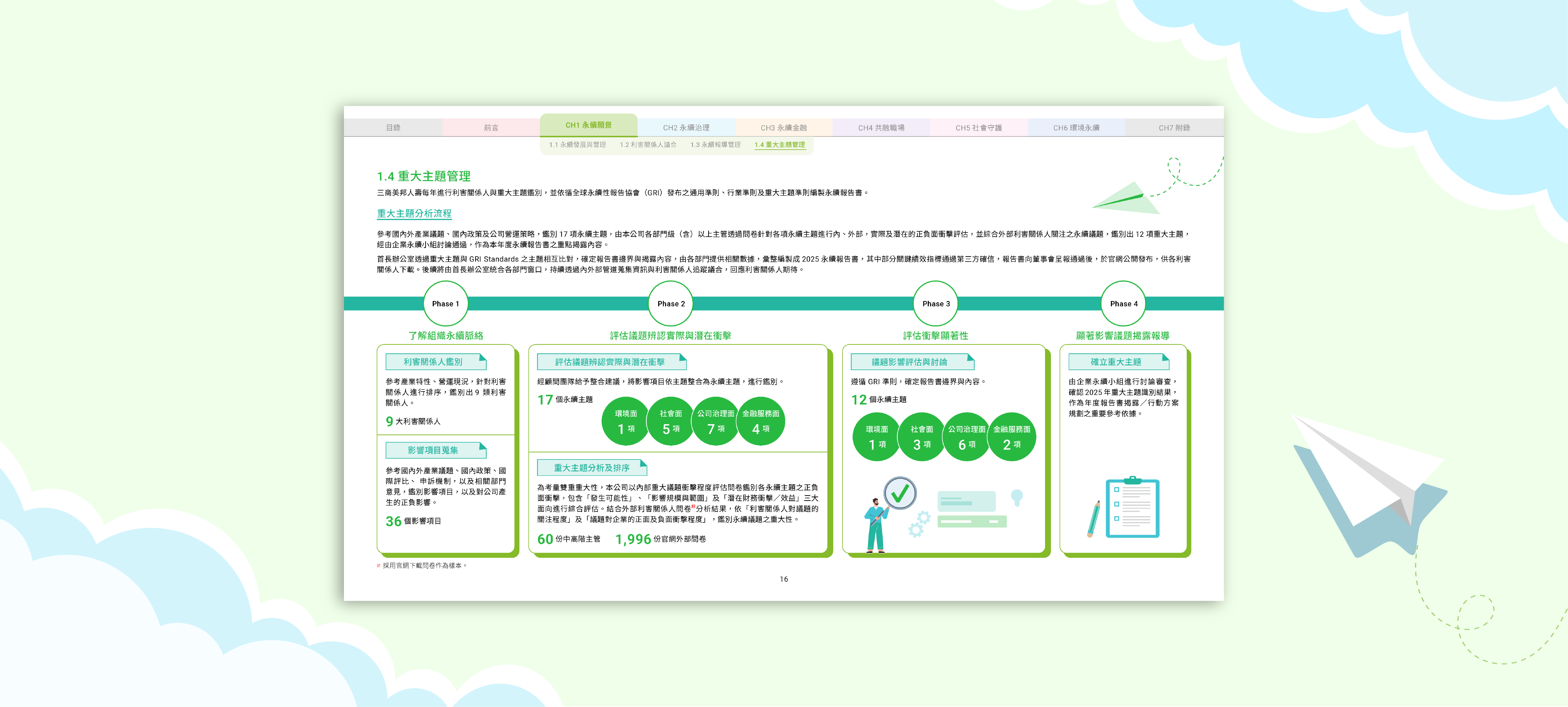The height and width of the screenshot is (707, 1568).
Task: Click the 60 份中高階主管 figure
Action: [x=569, y=539]
